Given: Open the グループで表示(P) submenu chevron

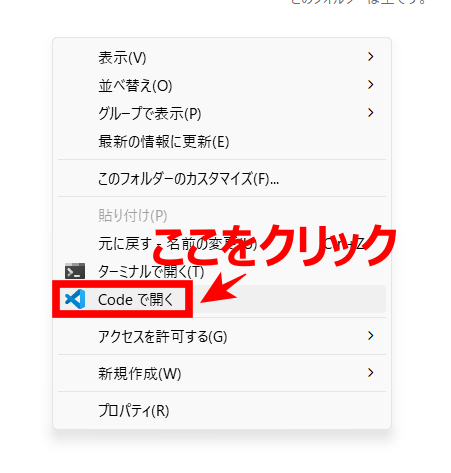Looking at the screenshot, I should tap(370, 113).
